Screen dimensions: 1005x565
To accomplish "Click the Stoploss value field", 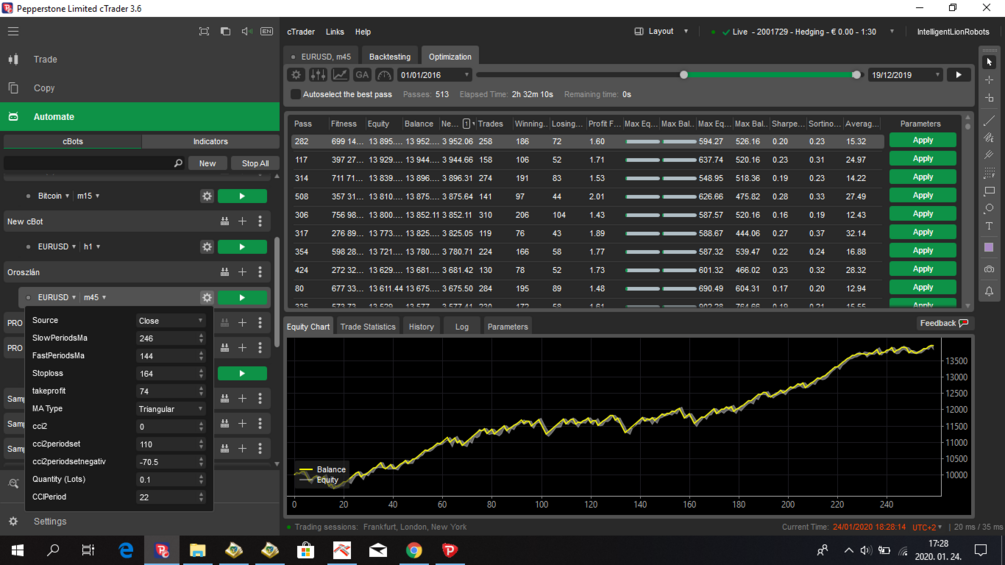I will pyautogui.click(x=170, y=373).
